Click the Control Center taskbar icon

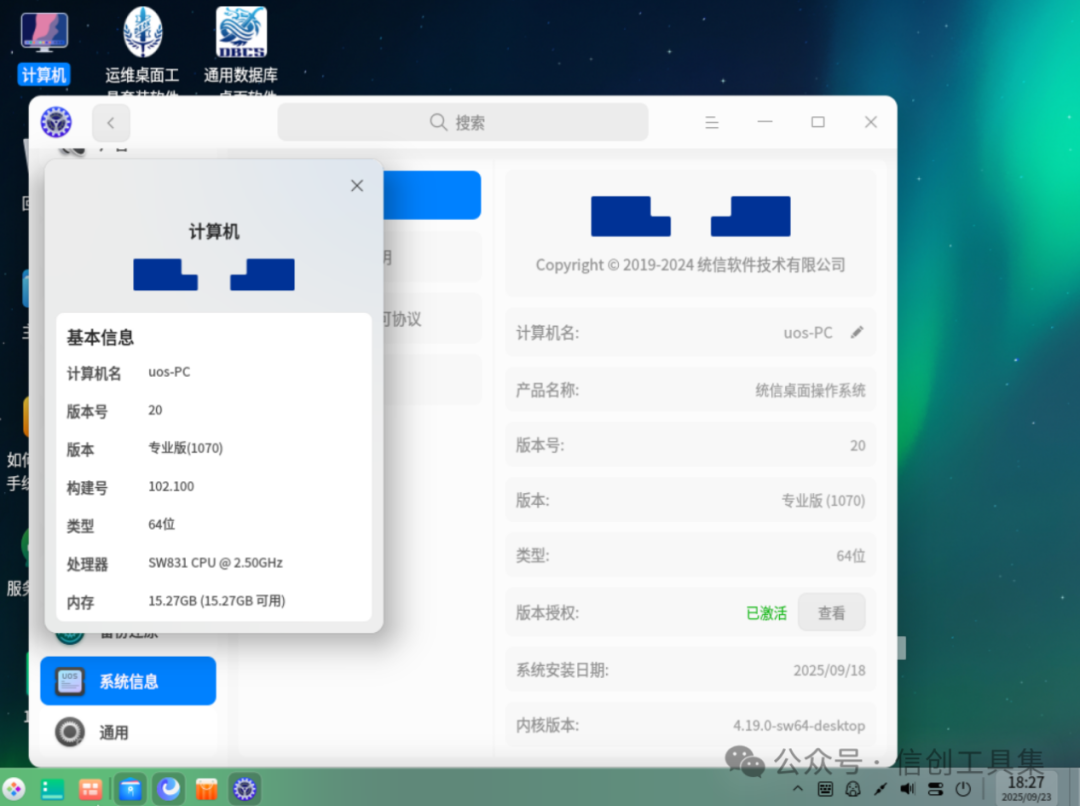tap(245, 789)
